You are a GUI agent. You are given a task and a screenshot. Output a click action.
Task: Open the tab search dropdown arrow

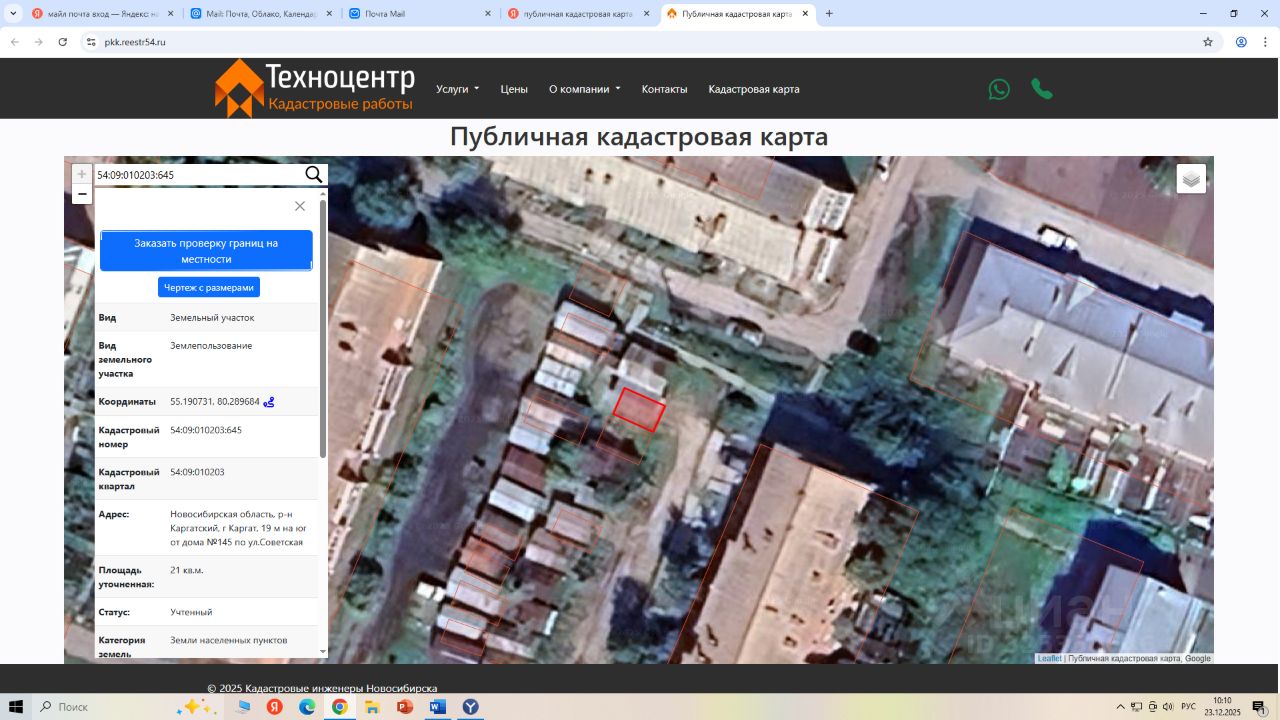tap(13, 14)
